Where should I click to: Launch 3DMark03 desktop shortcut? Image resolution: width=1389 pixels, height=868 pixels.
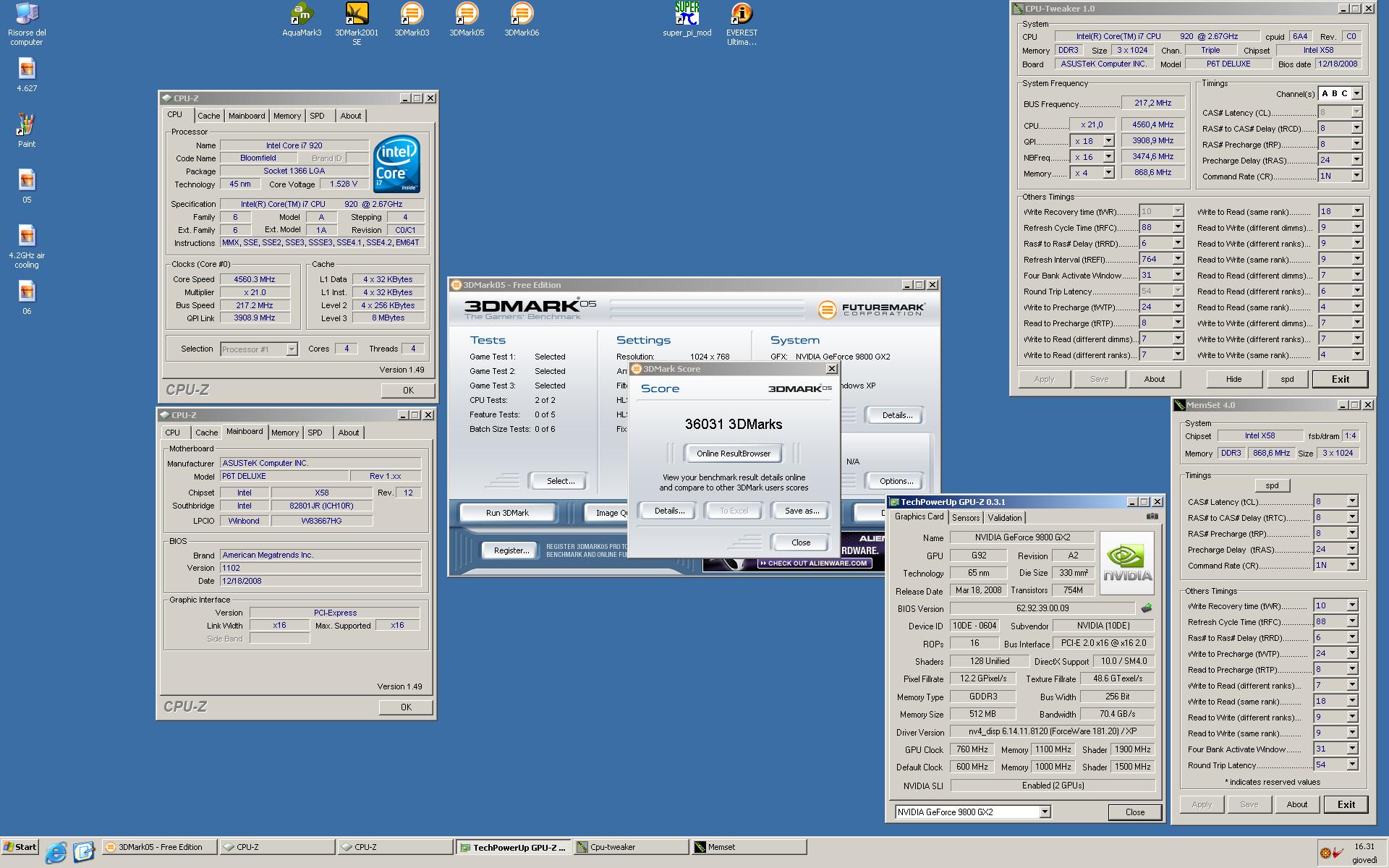[412, 20]
